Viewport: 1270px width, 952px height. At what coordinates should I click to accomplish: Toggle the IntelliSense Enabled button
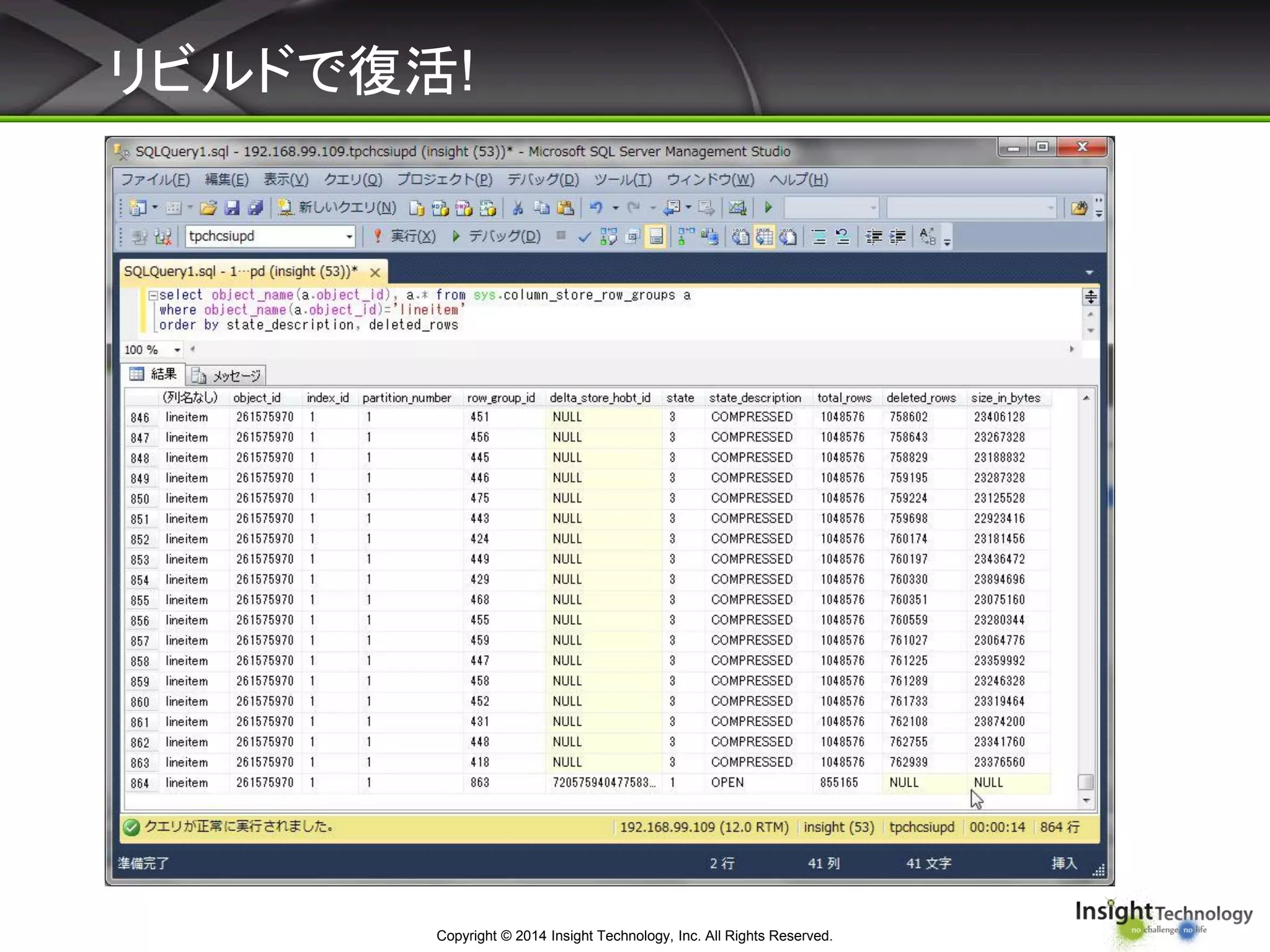[656, 237]
